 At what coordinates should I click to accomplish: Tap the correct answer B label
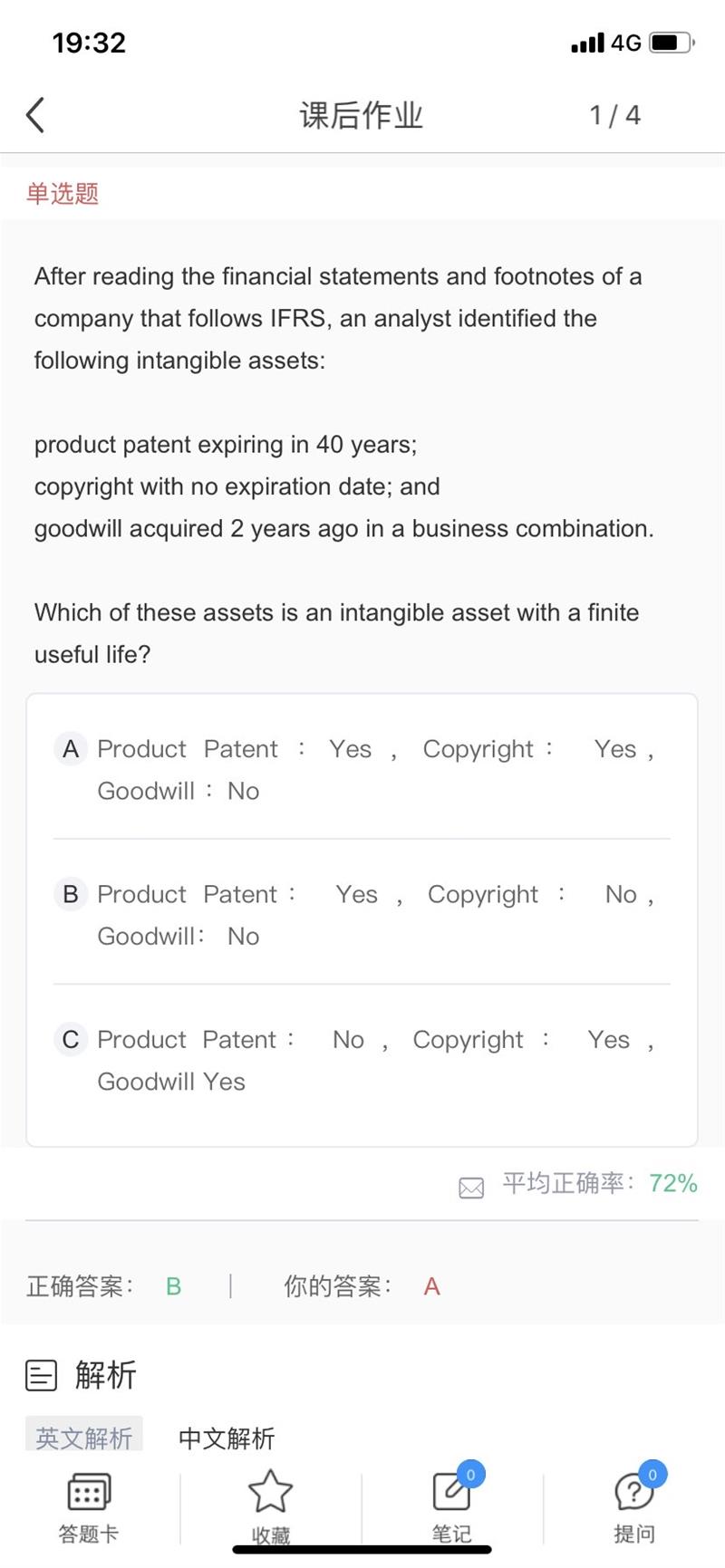pyautogui.click(x=173, y=1286)
